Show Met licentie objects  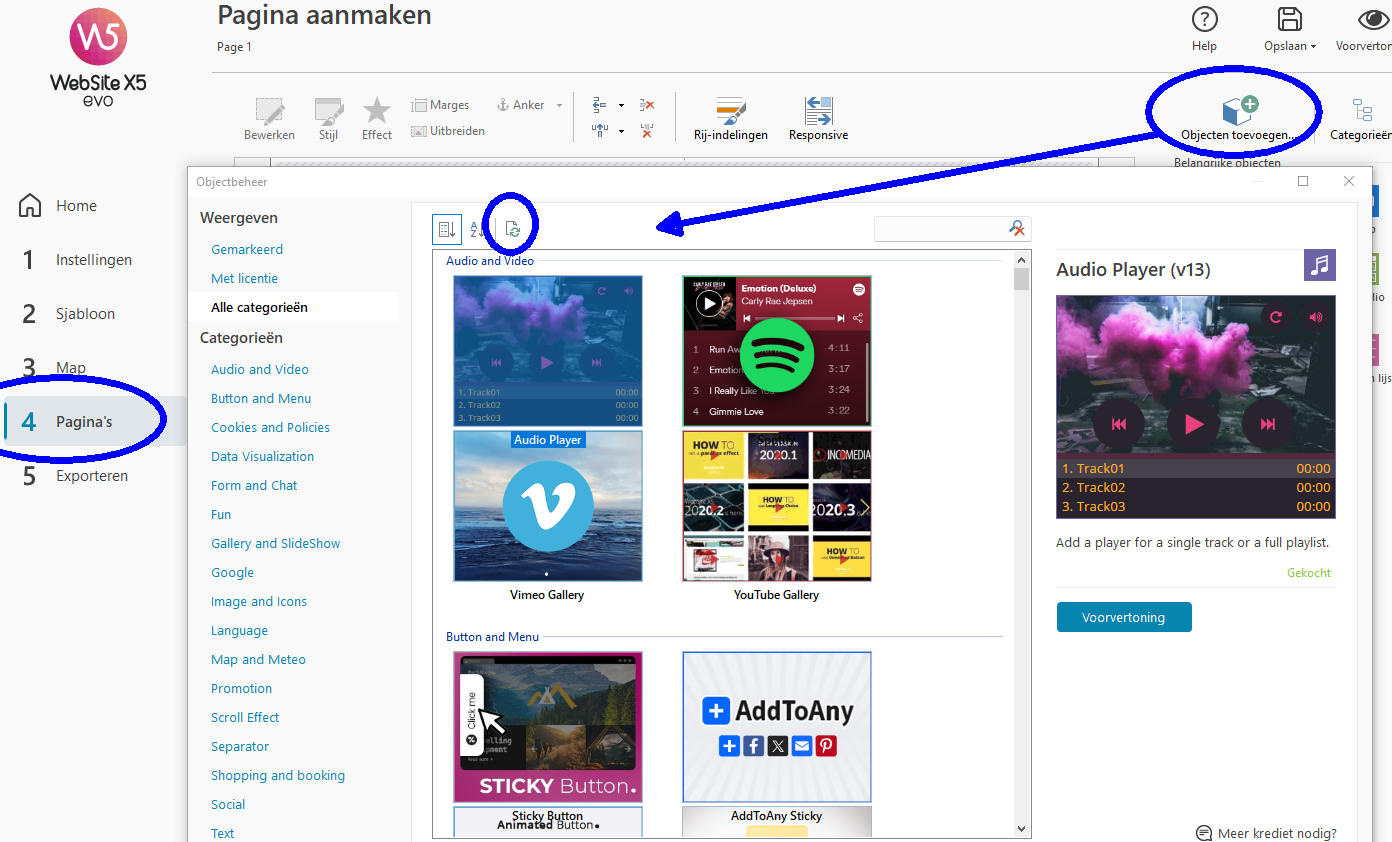244,279
